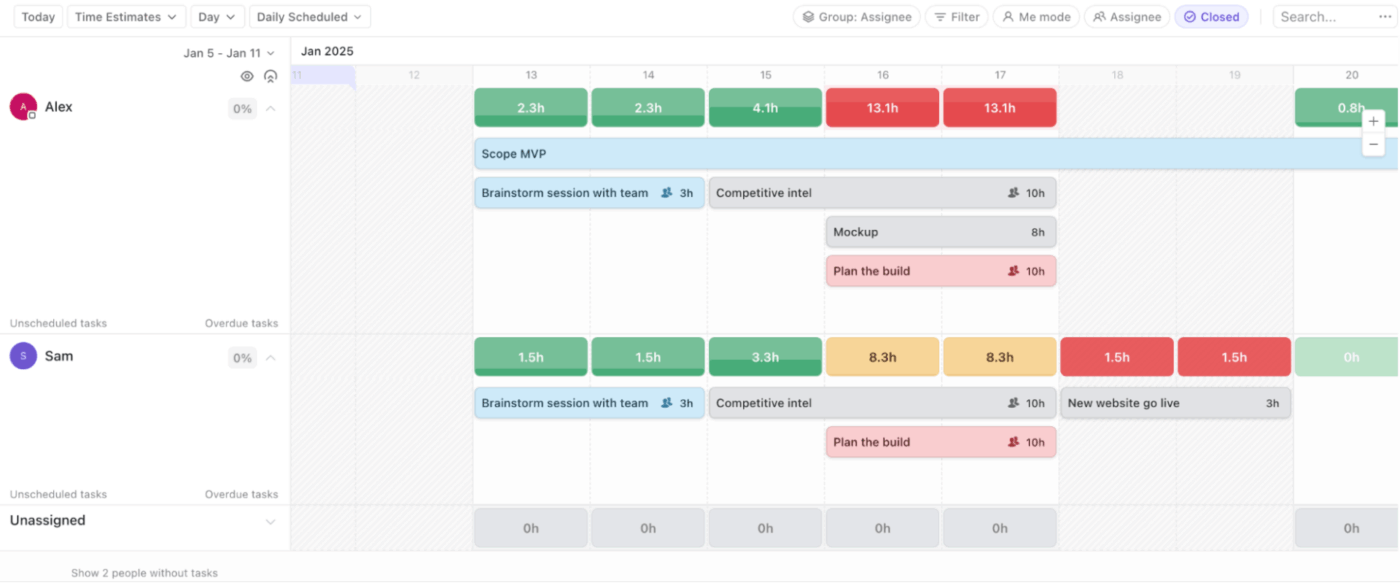This screenshot has width=1400, height=583.
Task: Open the Filter panel
Action: (956, 16)
